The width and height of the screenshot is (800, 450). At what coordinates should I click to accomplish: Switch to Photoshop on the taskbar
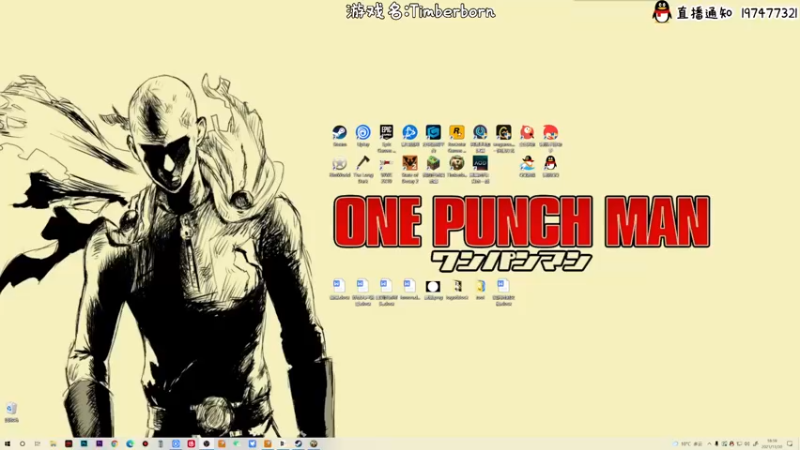click(84, 444)
